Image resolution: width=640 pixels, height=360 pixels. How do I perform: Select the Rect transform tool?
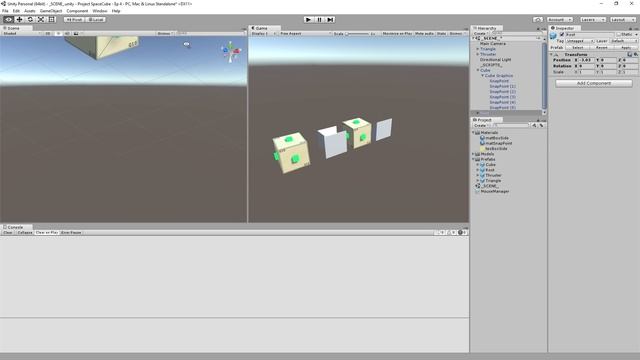pyautogui.click(x=52, y=20)
